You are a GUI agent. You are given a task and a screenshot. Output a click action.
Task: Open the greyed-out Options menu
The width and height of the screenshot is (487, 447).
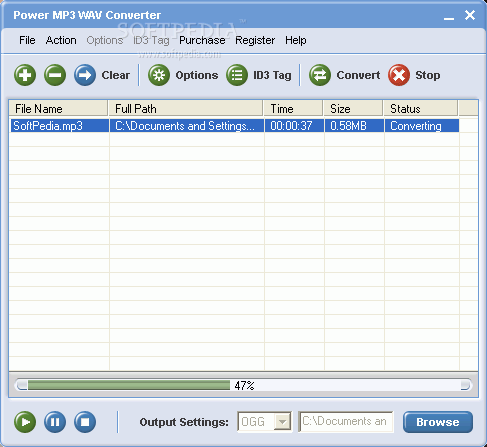(x=105, y=40)
